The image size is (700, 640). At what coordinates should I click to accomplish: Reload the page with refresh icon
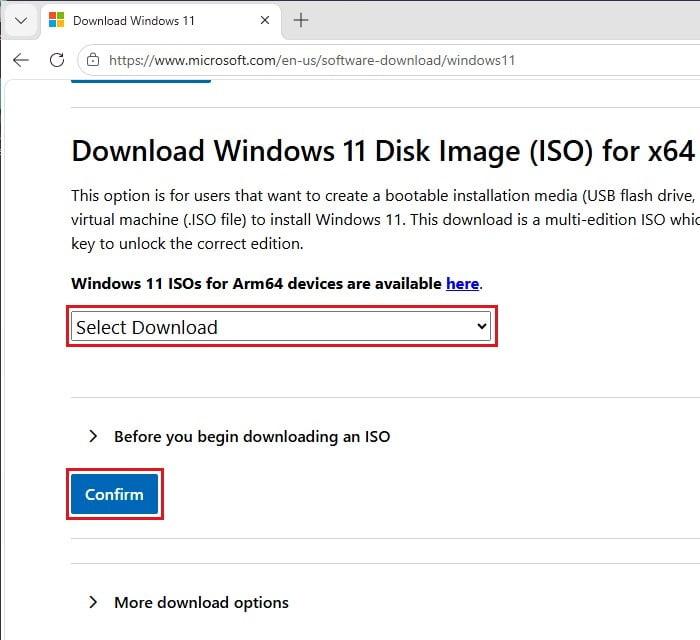point(57,60)
